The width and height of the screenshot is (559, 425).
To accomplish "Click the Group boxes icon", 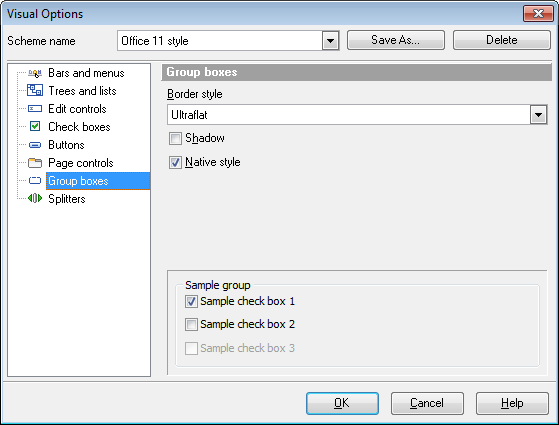I will (x=35, y=181).
